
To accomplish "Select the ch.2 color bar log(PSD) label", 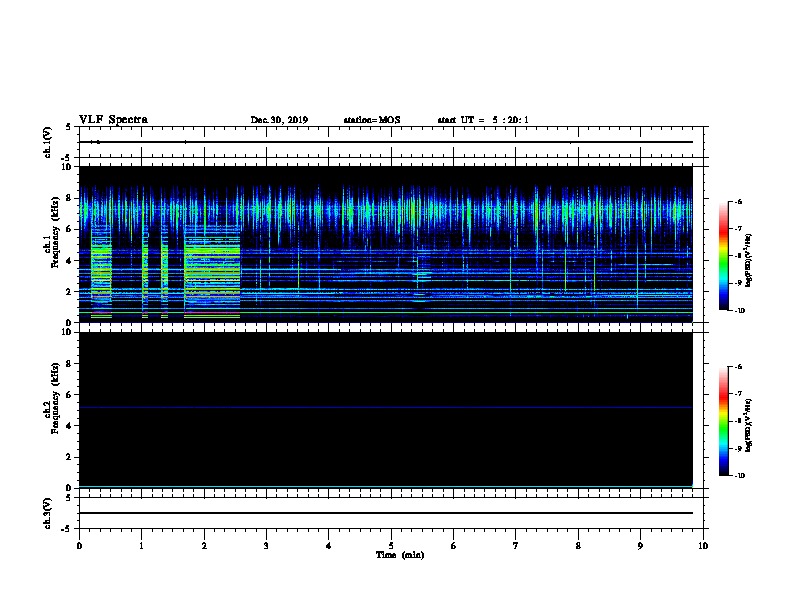I will click(x=749, y=426).
